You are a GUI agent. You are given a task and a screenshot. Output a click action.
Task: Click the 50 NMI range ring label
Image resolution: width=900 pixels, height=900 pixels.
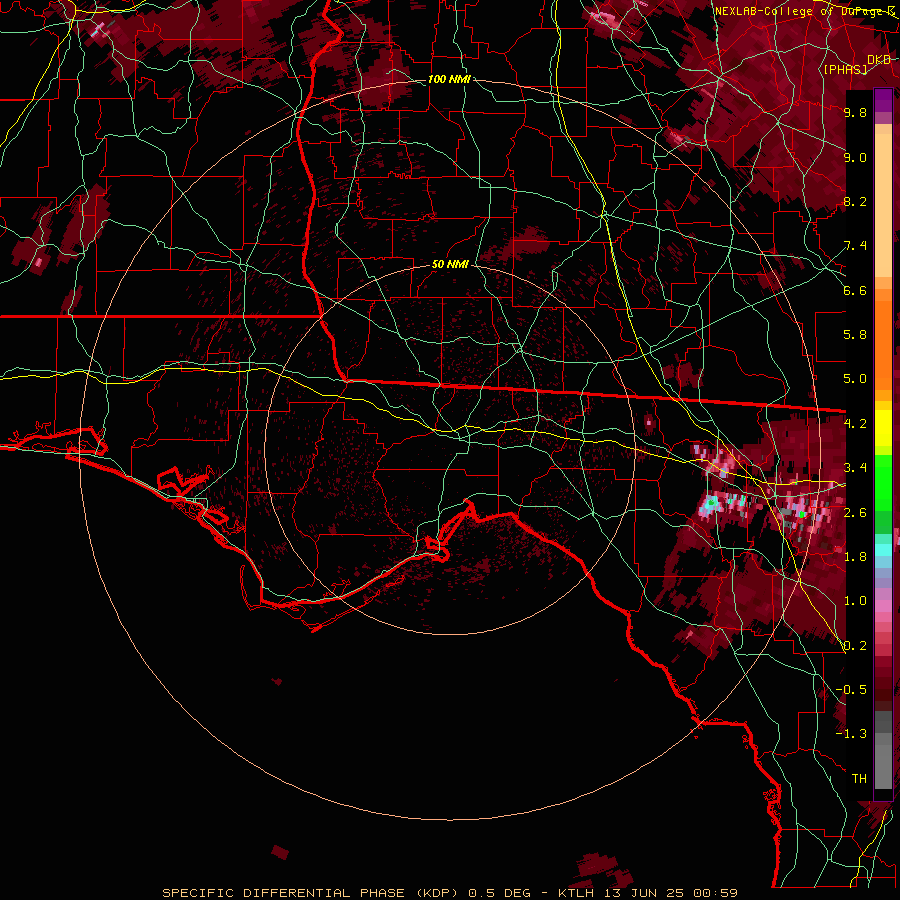point(450,265)
